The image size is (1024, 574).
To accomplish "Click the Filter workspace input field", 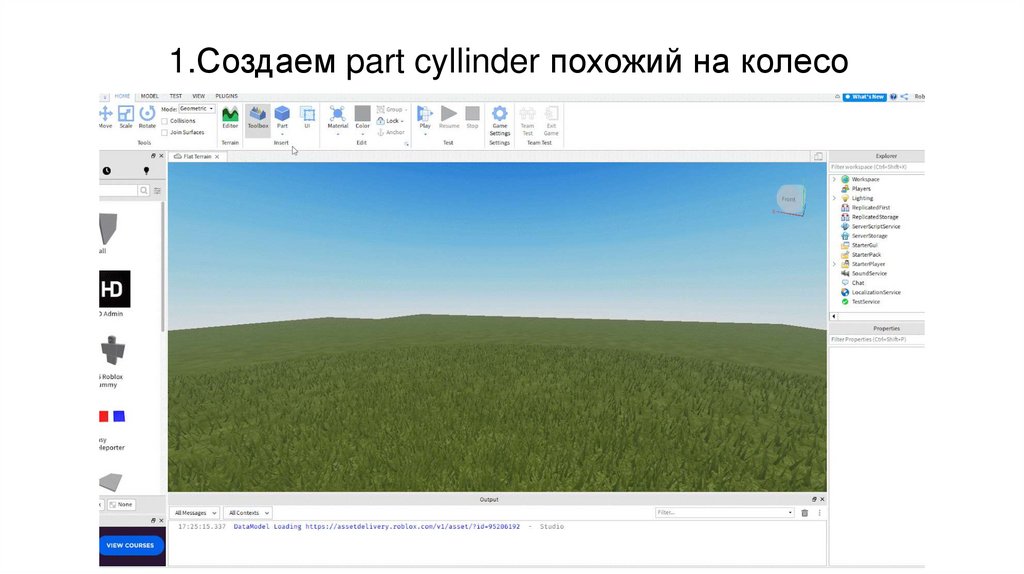I will click(x=876, y=167).
